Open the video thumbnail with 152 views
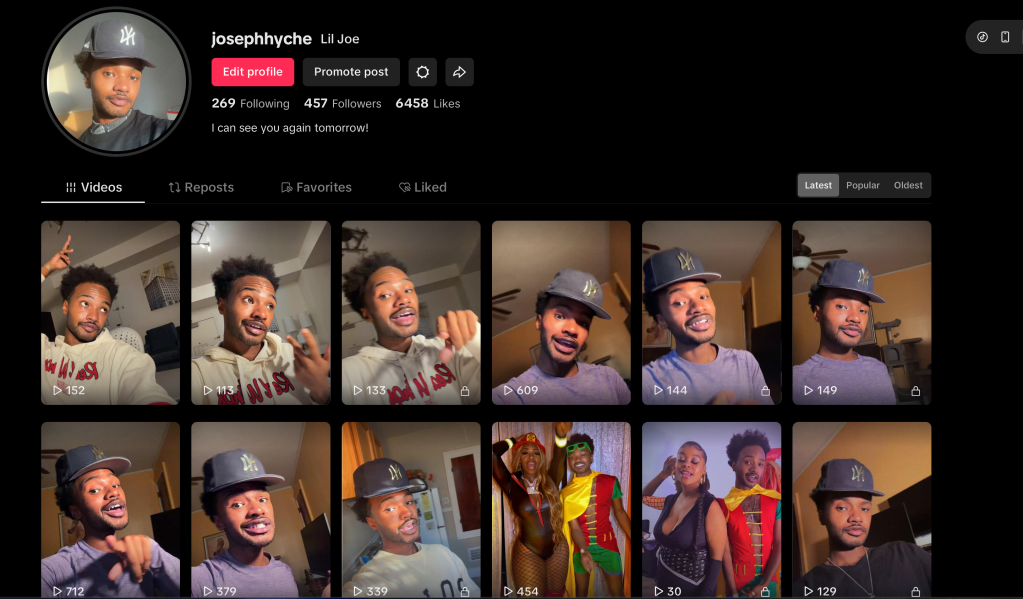The width and height of the screenshot is (1023, 599). click(110, 313)
